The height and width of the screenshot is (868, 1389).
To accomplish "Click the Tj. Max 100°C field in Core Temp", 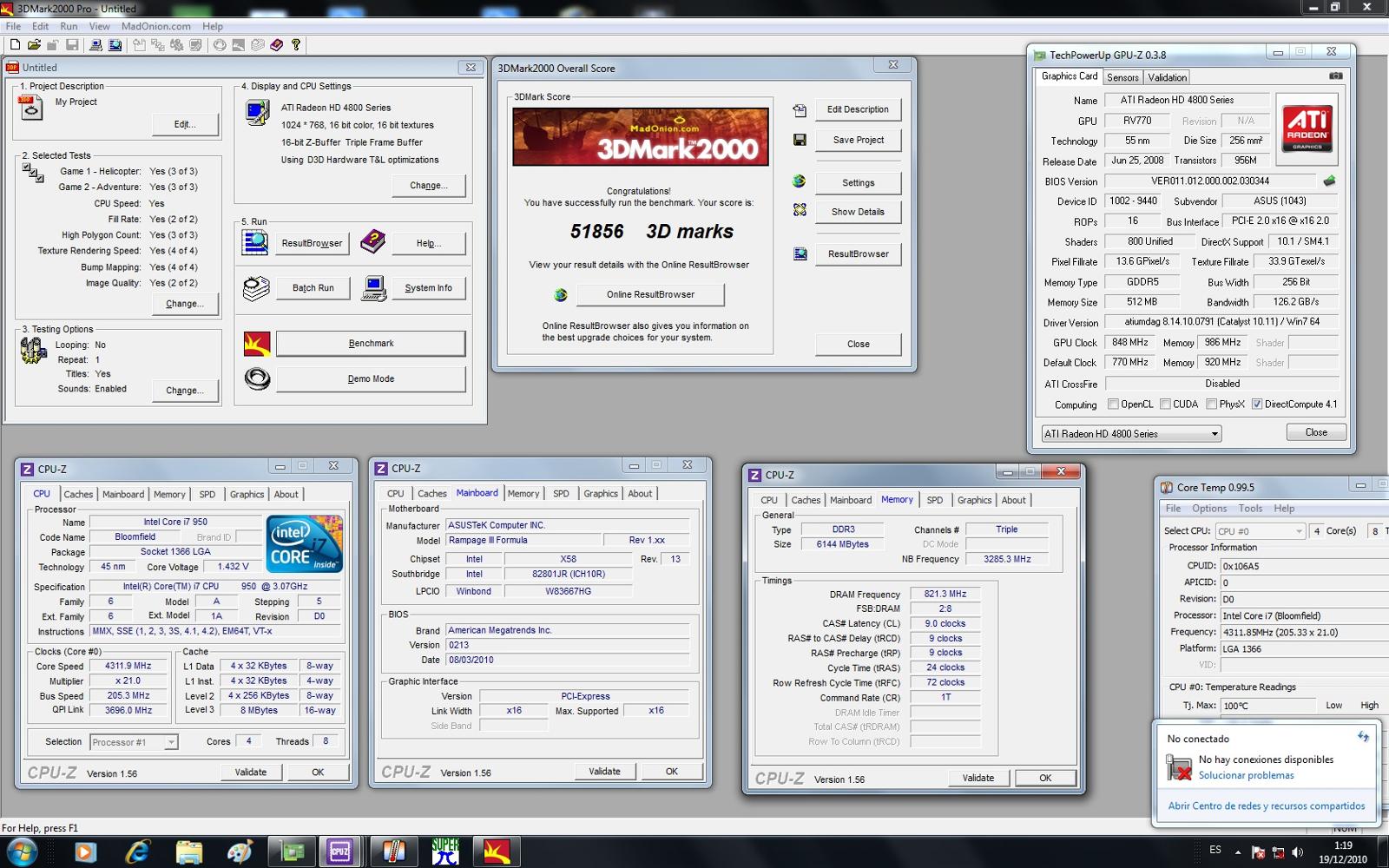I will tap(1268, 706).
